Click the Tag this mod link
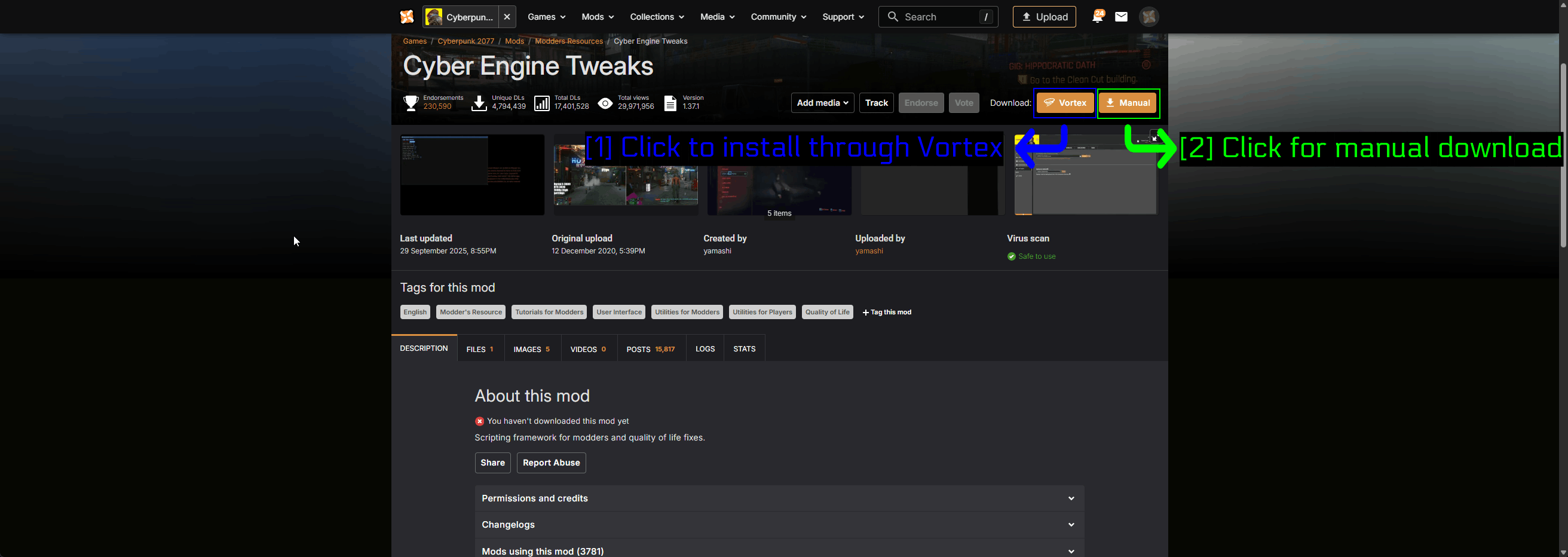The height and width of the screenshot is (557, 1568). [887, 313]
